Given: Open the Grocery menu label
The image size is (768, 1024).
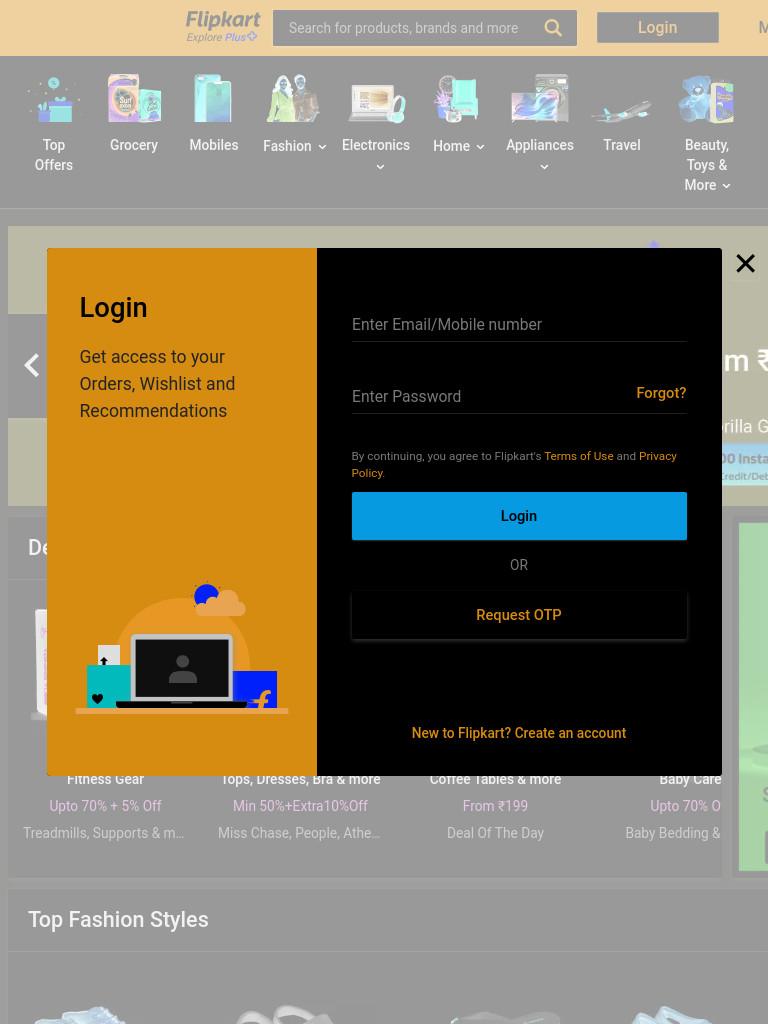Looking at the screenshot, I should pyautogui.click(x=134, y=145).
